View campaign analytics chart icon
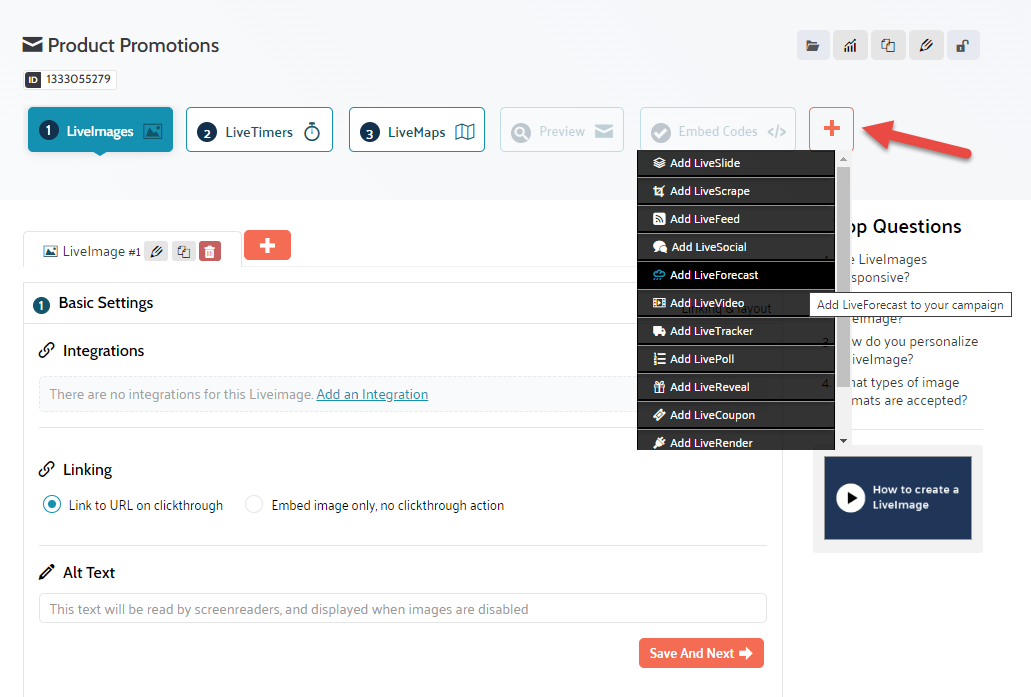The height and width of the screenshot is (697, 1031). pos(850,46)
